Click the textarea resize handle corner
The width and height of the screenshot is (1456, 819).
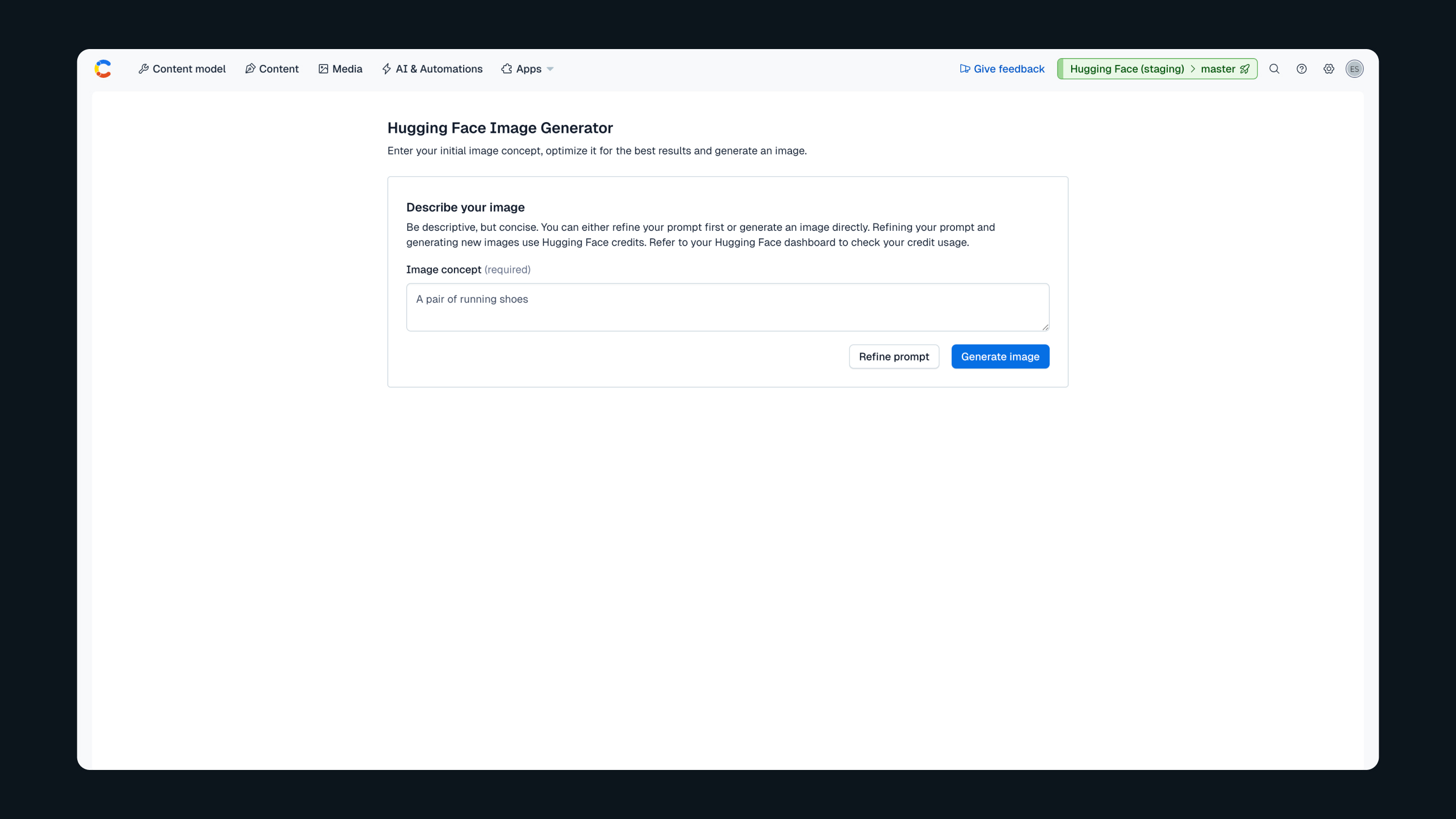[x=1045, y=327]
